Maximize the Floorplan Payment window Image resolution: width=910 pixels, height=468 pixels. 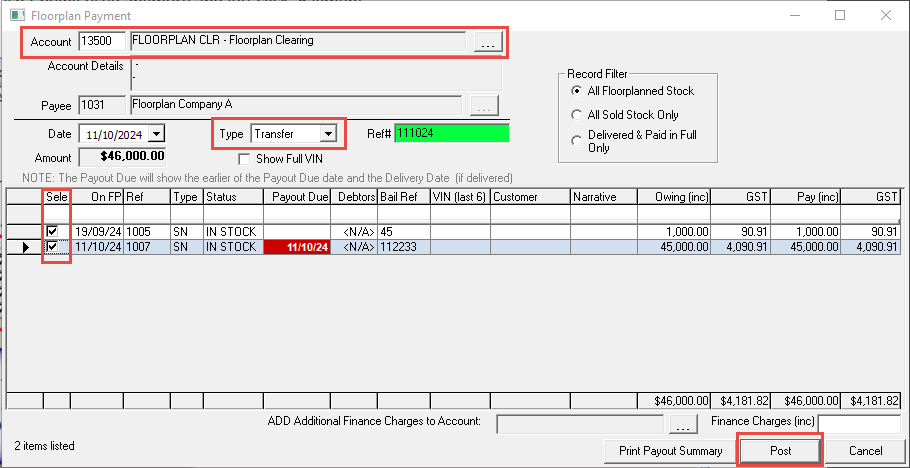[x=840, y=16]
